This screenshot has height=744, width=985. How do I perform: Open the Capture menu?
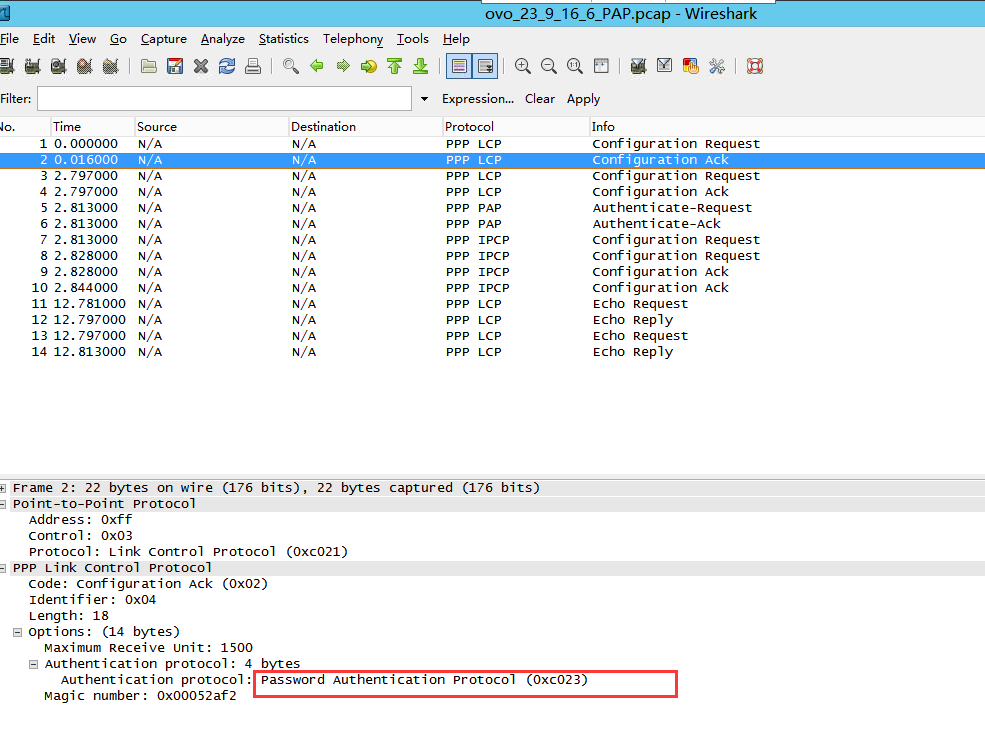tap(163, 39)
